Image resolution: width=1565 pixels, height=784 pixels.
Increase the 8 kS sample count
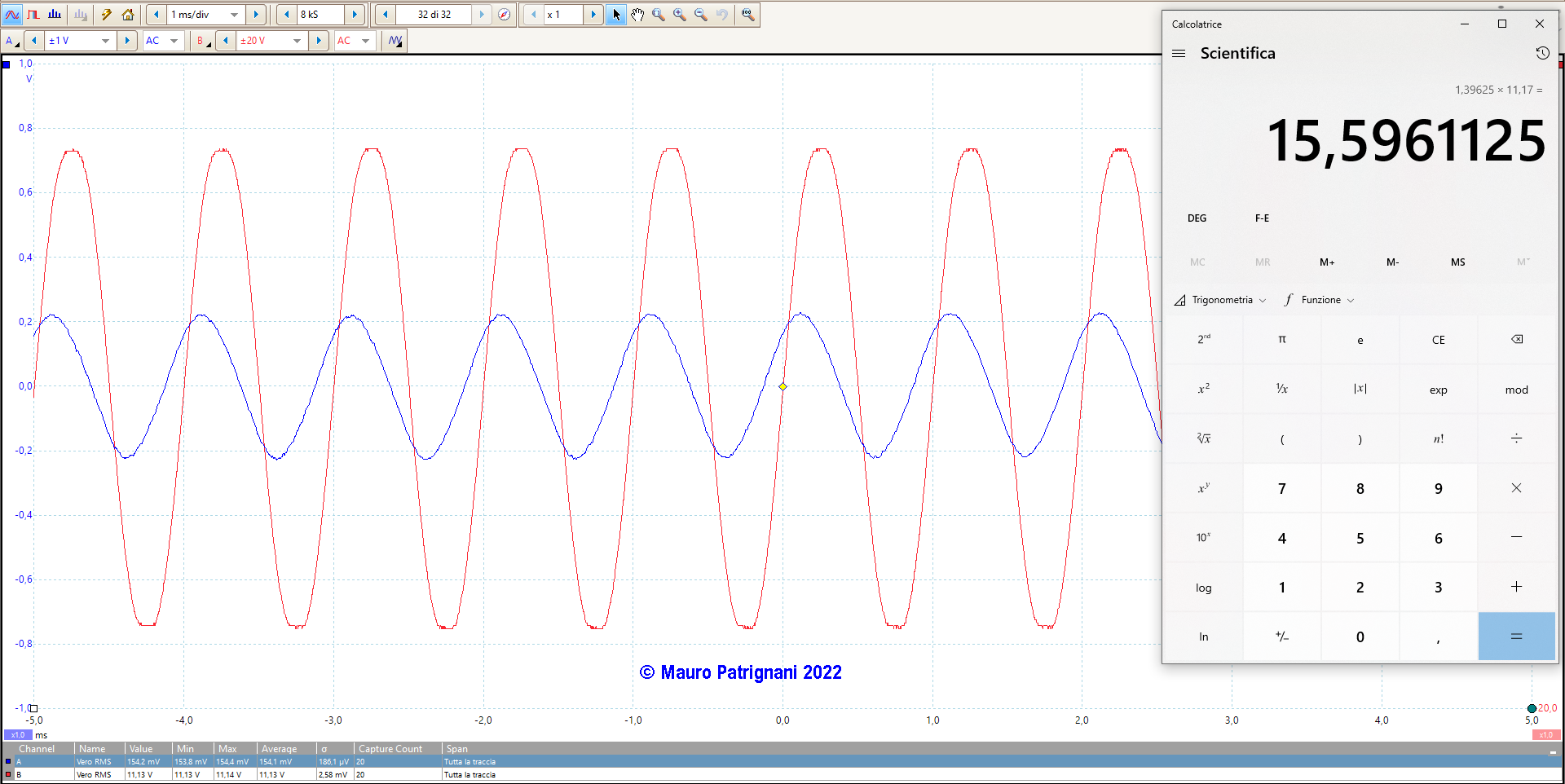(355, 15)
